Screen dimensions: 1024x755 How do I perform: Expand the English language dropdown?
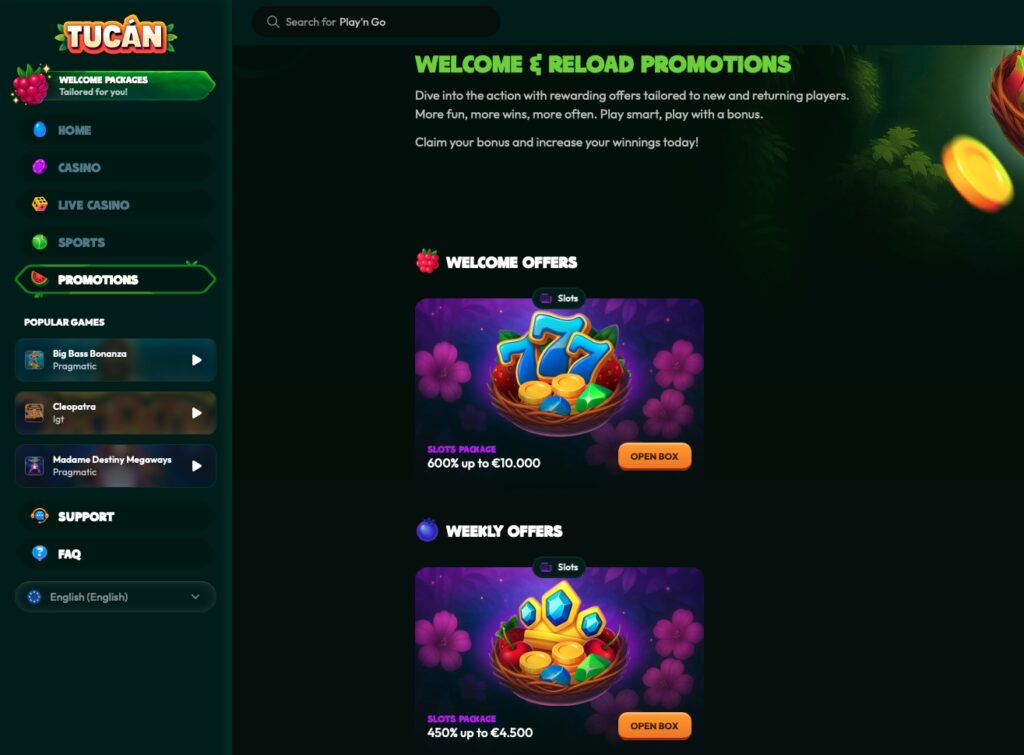(116, 596)
